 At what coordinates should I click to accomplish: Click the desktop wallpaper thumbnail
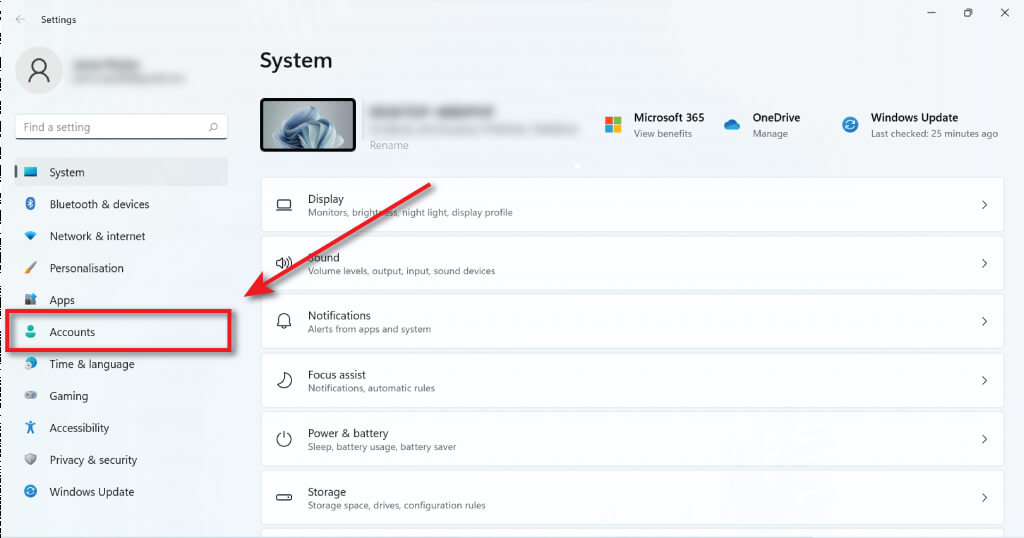(x=308, y=125)
